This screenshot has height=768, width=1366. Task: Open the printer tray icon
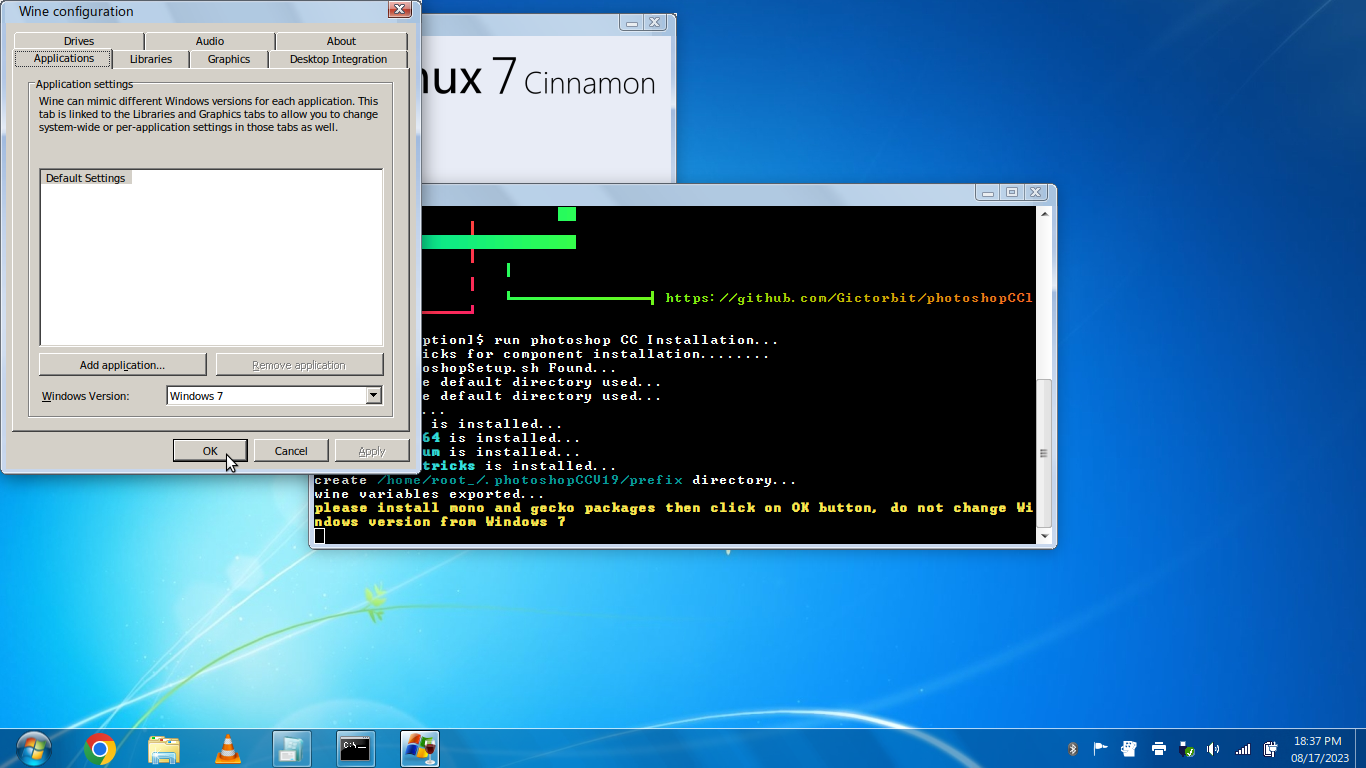(1158, 748)
